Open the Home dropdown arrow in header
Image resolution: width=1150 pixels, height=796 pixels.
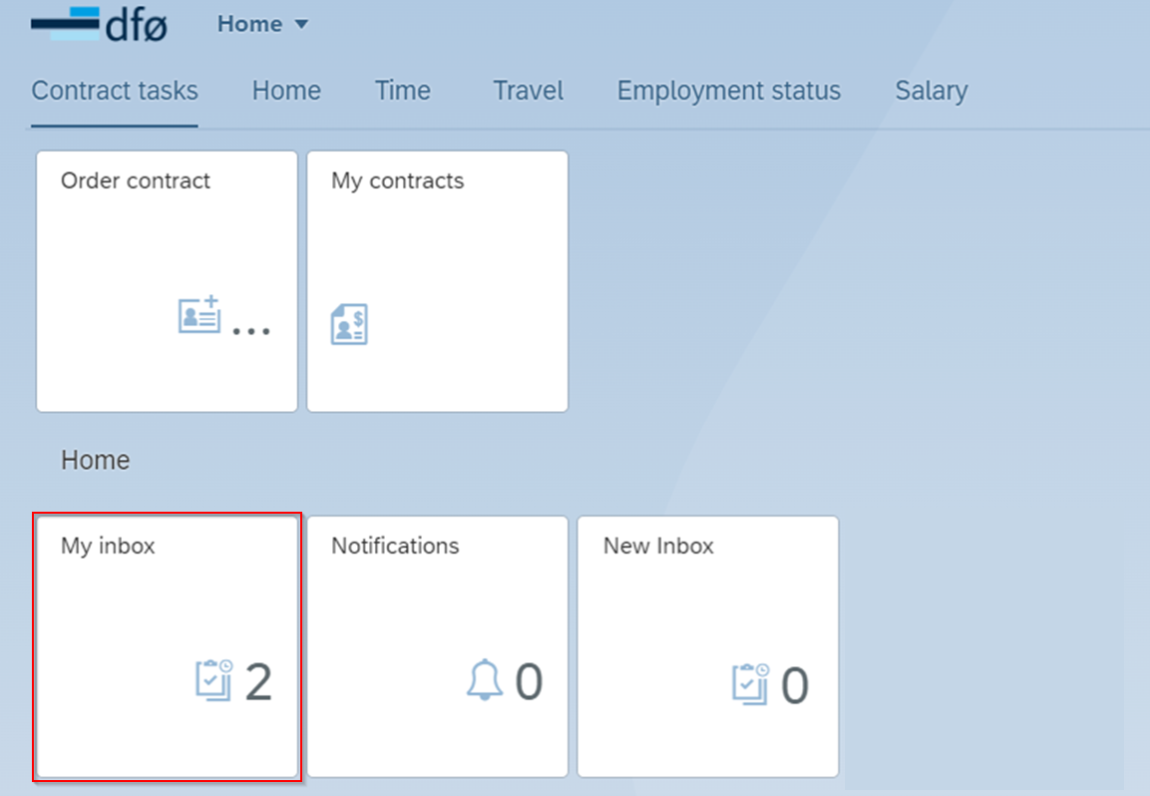point(301,24)
